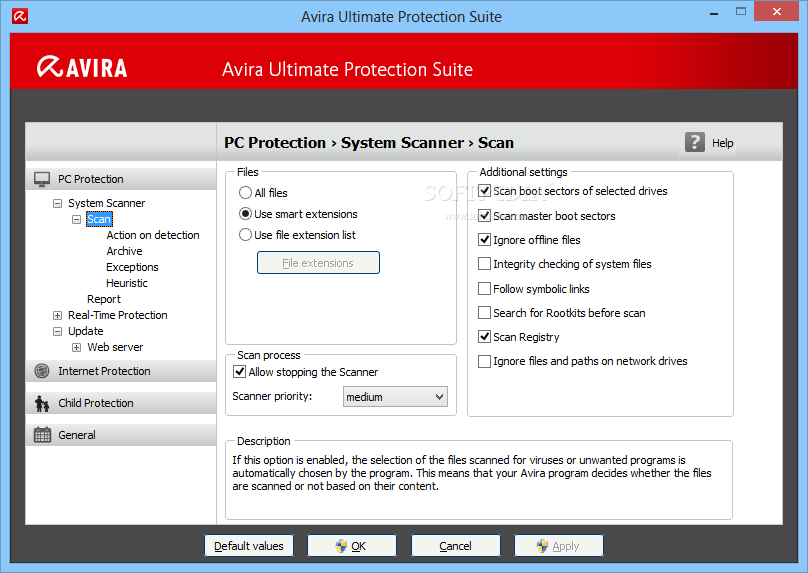
Task: Select Archive in the tree
Action: click(124, 251)
